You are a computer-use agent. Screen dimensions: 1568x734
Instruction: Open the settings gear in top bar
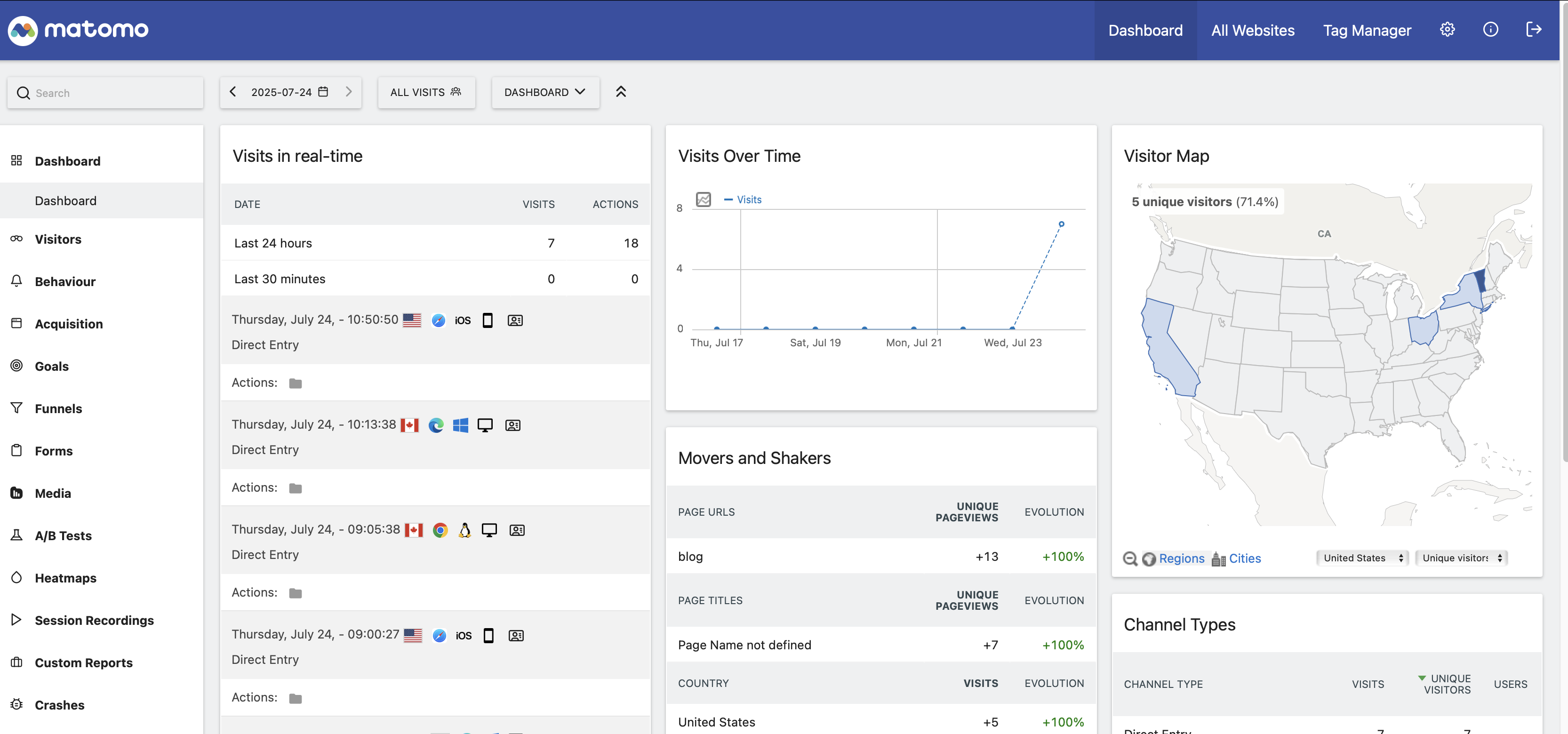(x=1447, y=30)
